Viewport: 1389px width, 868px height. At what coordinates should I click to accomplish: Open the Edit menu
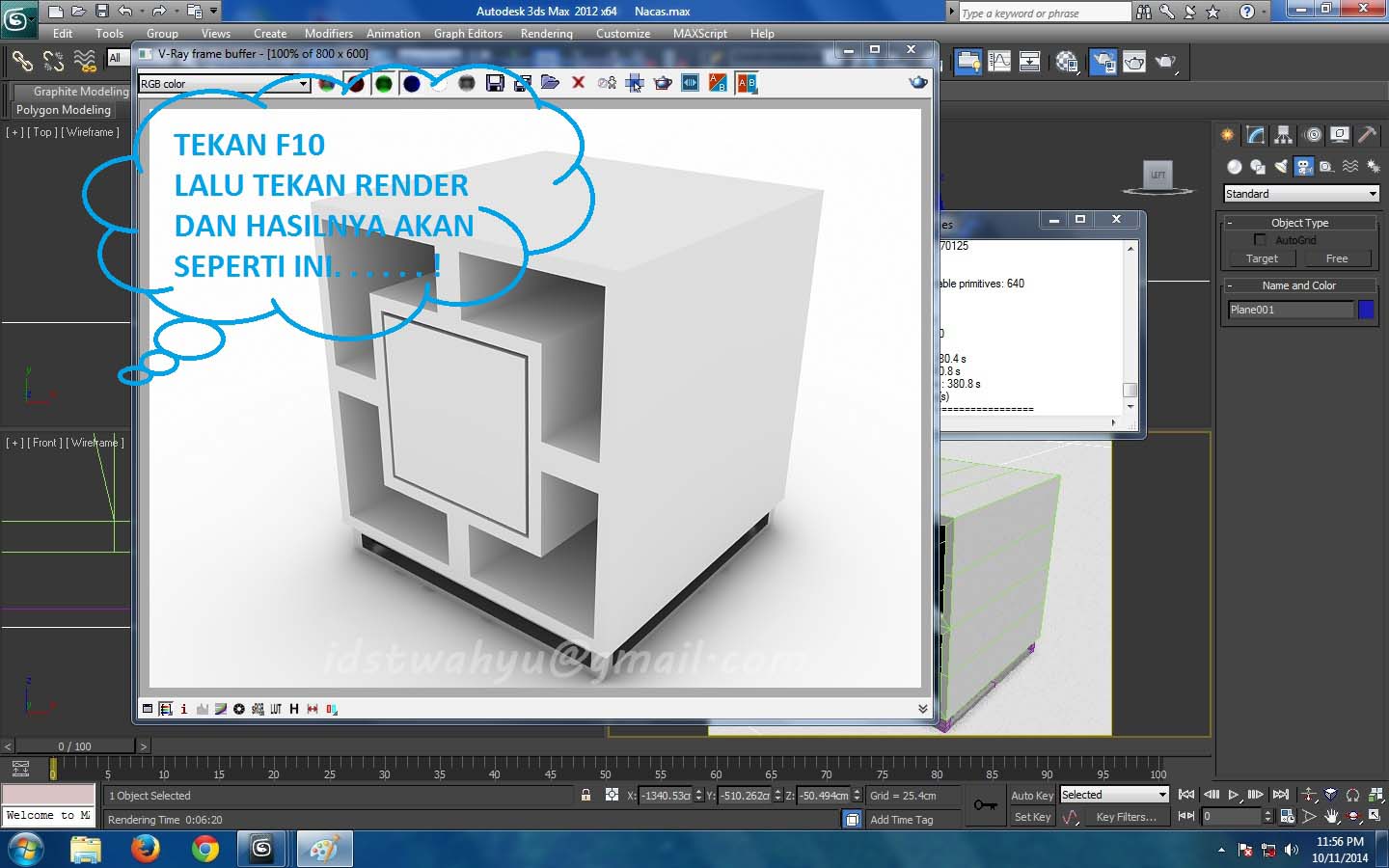[x=63, y=34]
